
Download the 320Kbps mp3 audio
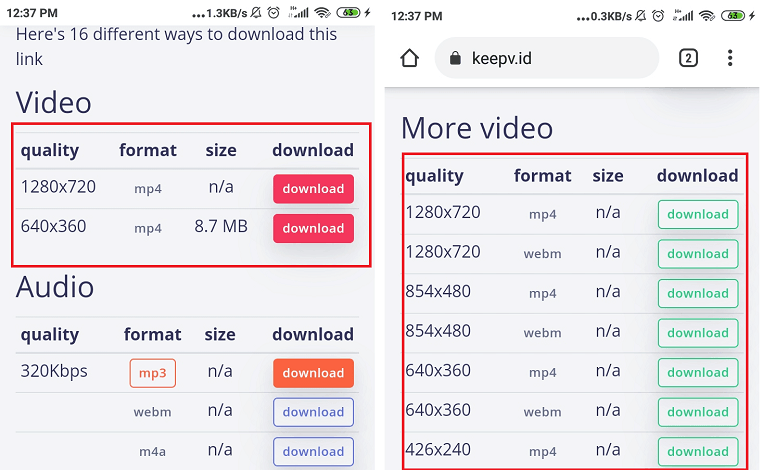point(313,373)
